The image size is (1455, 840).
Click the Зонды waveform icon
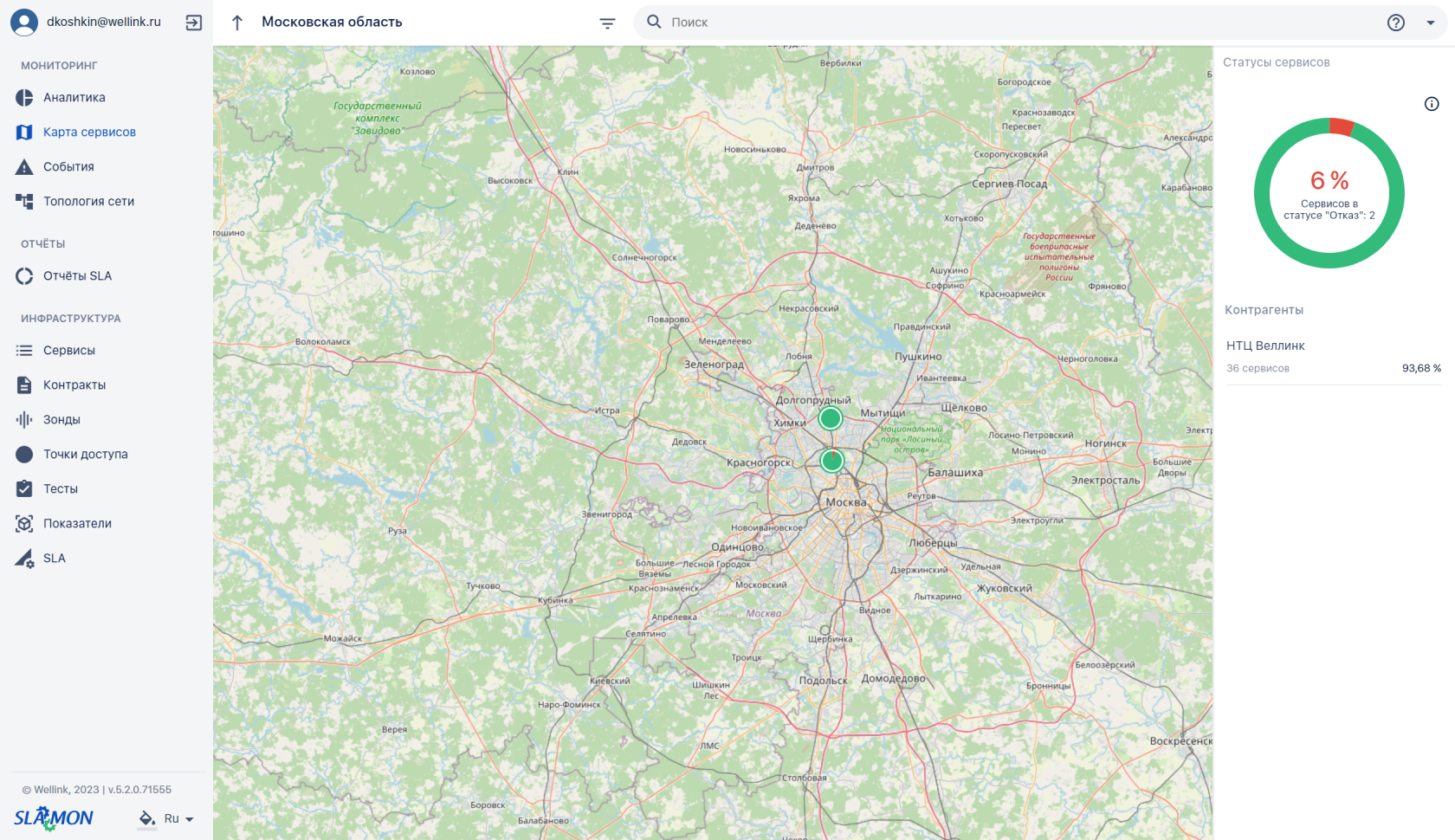pyautogui.click(x=24, y=420)
